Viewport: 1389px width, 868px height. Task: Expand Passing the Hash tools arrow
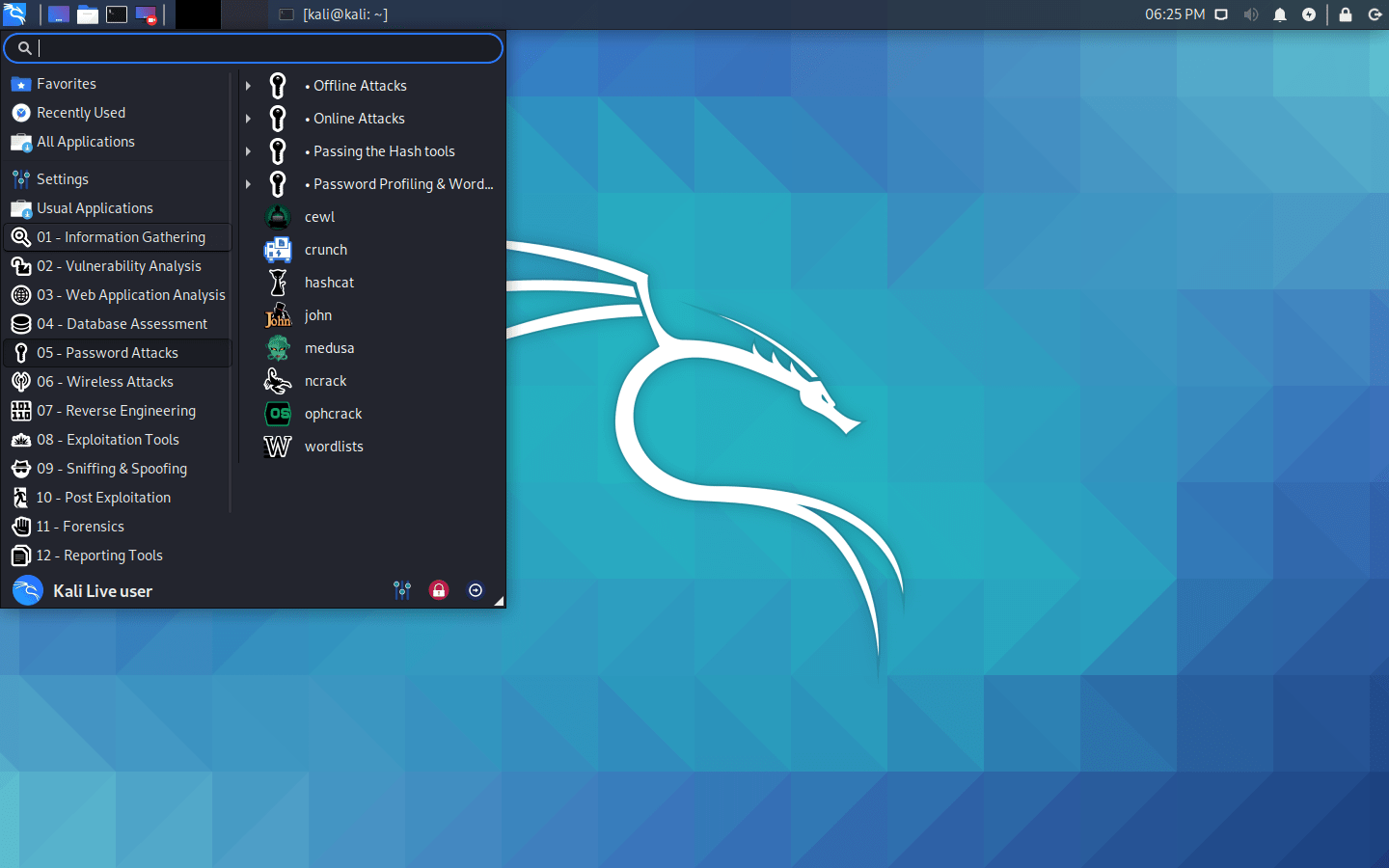(x=248, y=151)
